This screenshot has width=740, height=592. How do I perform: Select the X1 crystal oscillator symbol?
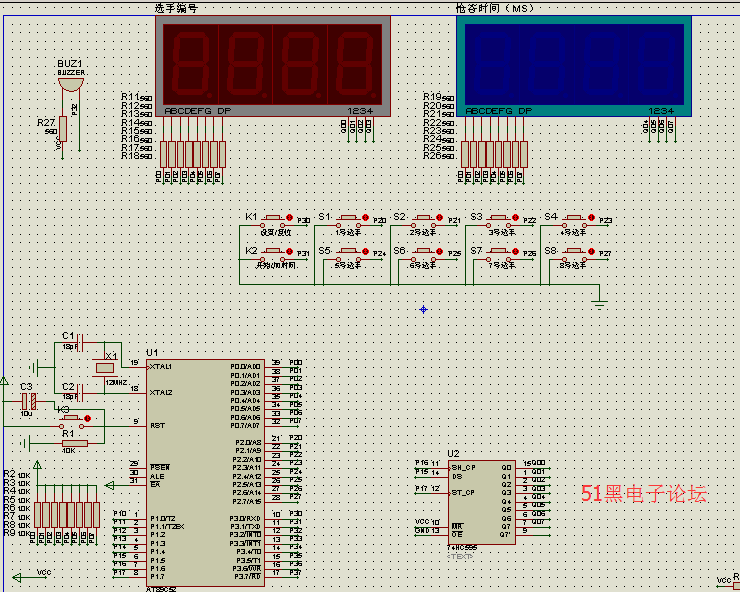[105, 368]
